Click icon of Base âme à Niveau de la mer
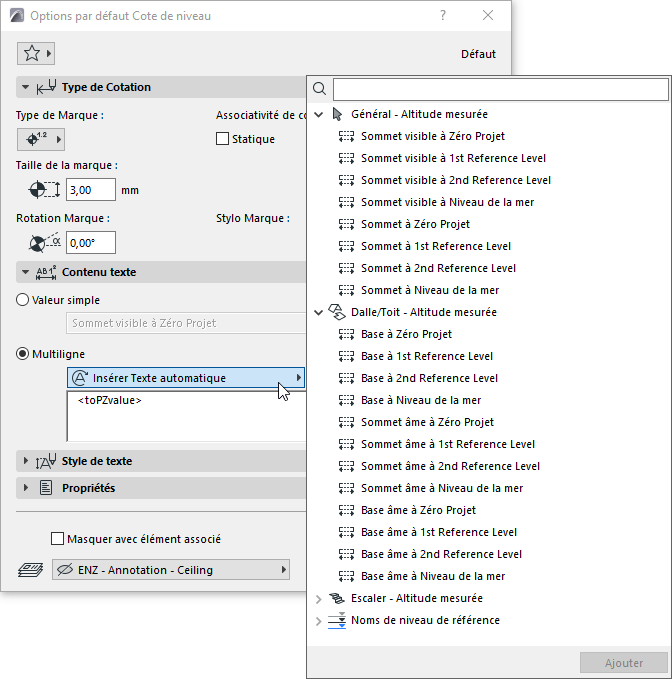 [346, 576]
